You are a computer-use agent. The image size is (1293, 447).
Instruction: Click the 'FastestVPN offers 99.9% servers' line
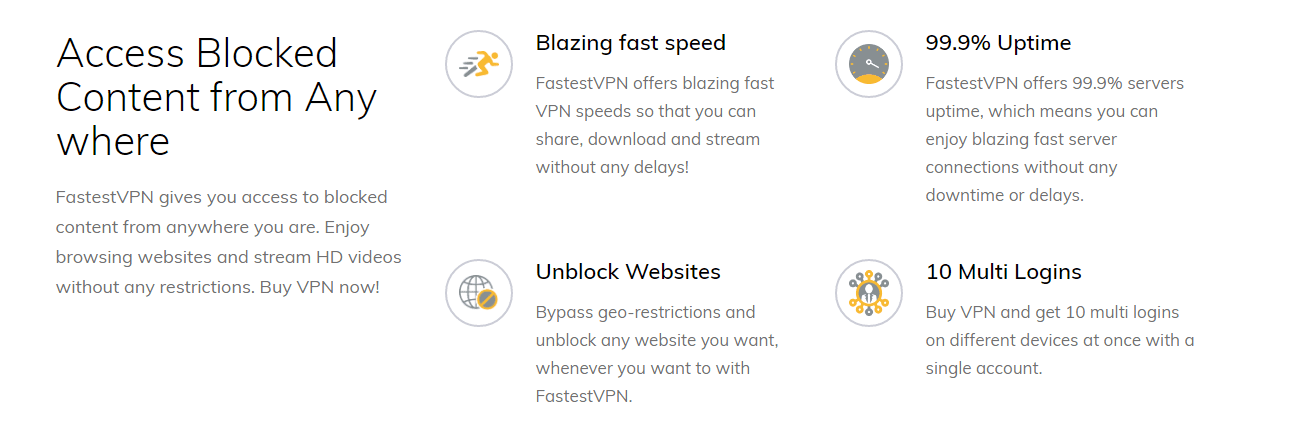(x=1054, y=83)
